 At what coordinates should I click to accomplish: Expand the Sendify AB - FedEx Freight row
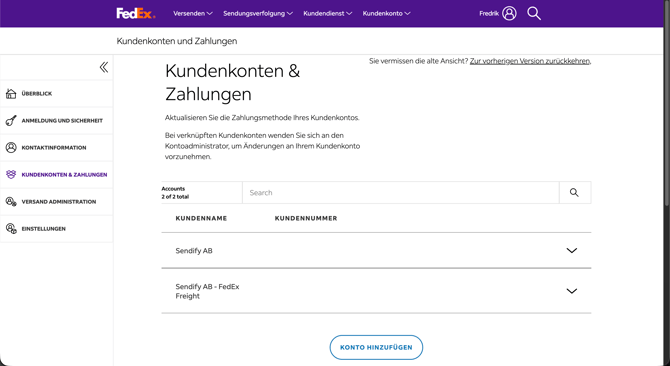click(x=571, y=291)
